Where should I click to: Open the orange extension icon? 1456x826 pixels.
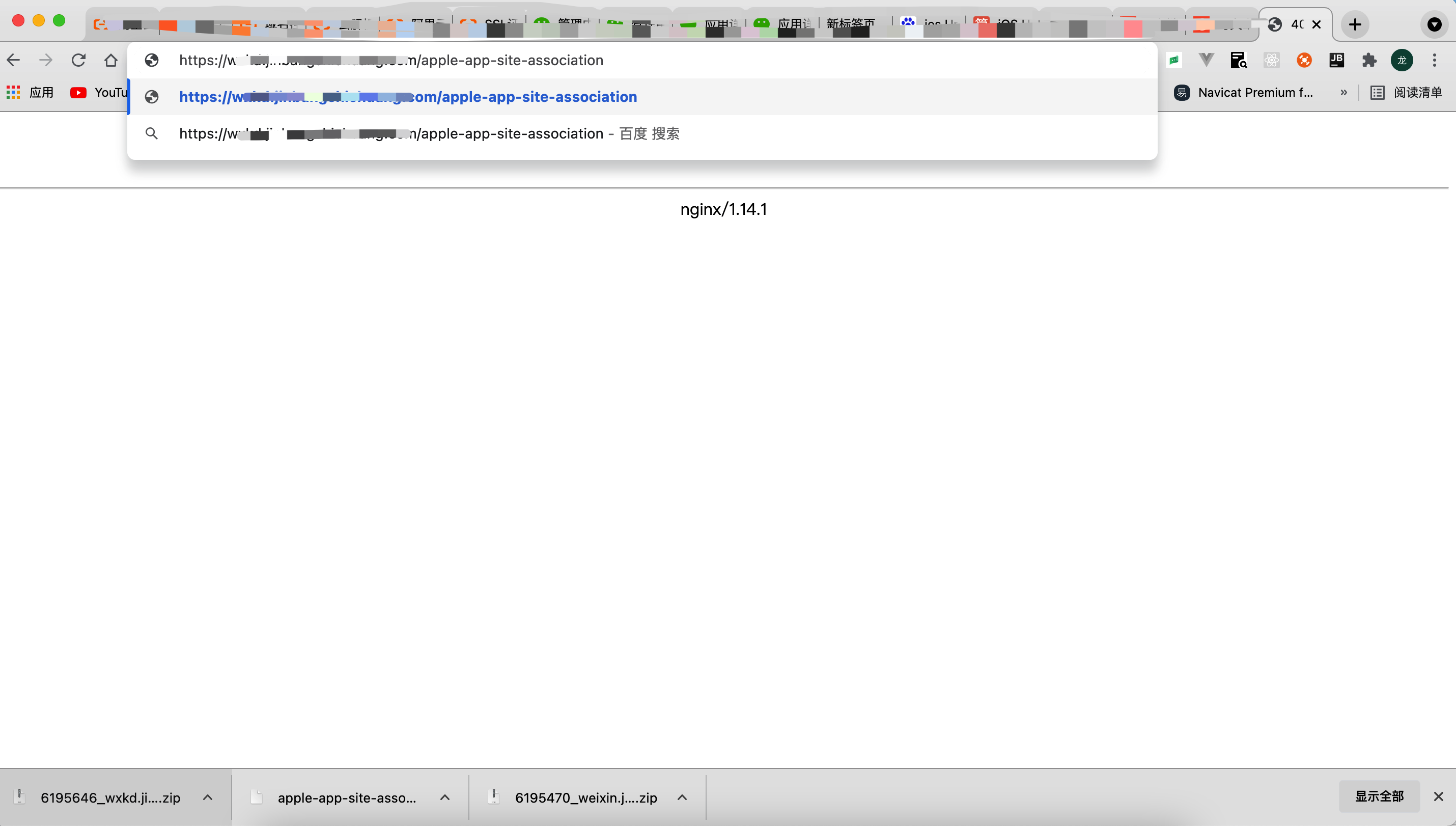(1303, 60)
